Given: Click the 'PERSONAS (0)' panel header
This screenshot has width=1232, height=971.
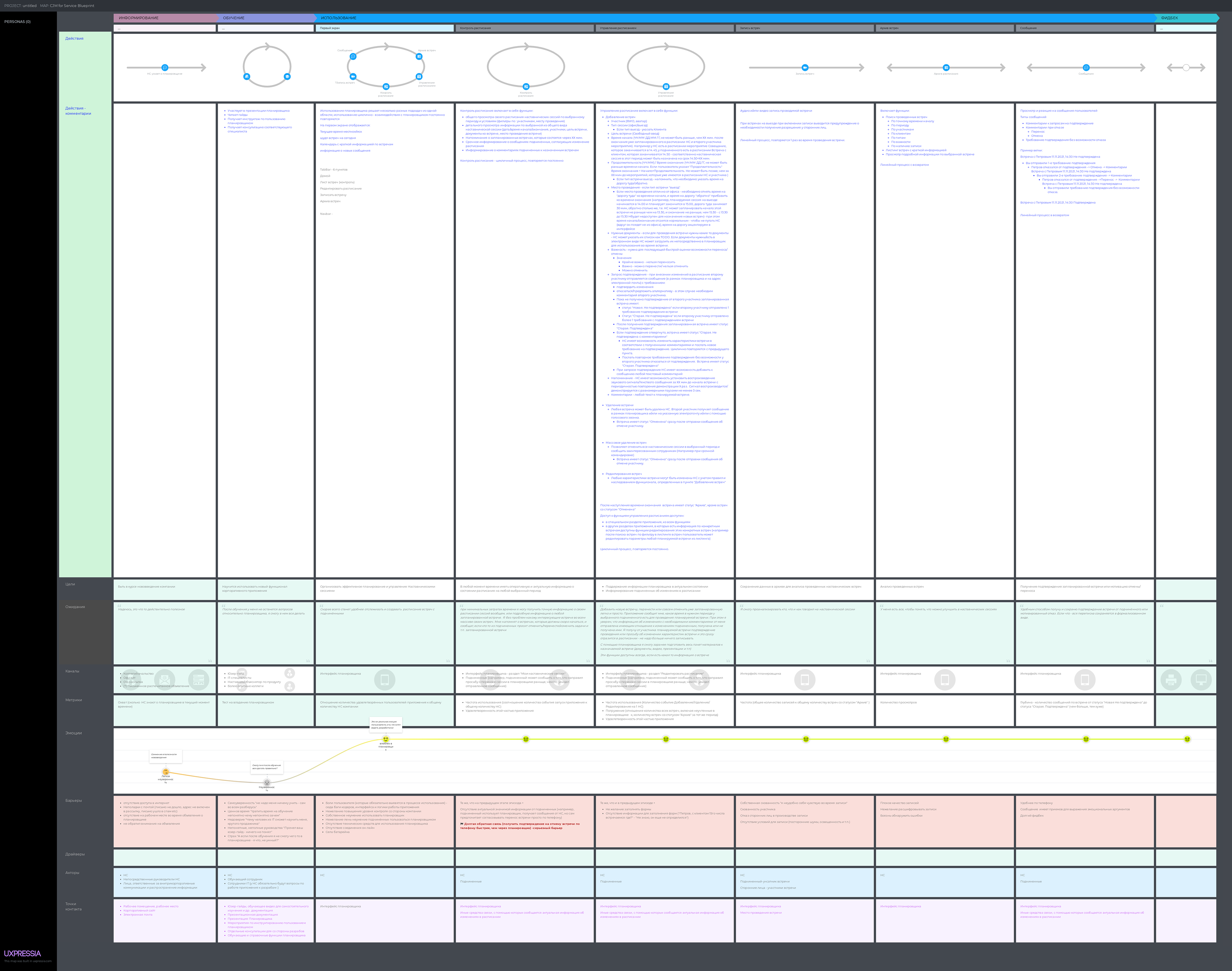Looking at the screenshot, I should (x=18, y=21).
